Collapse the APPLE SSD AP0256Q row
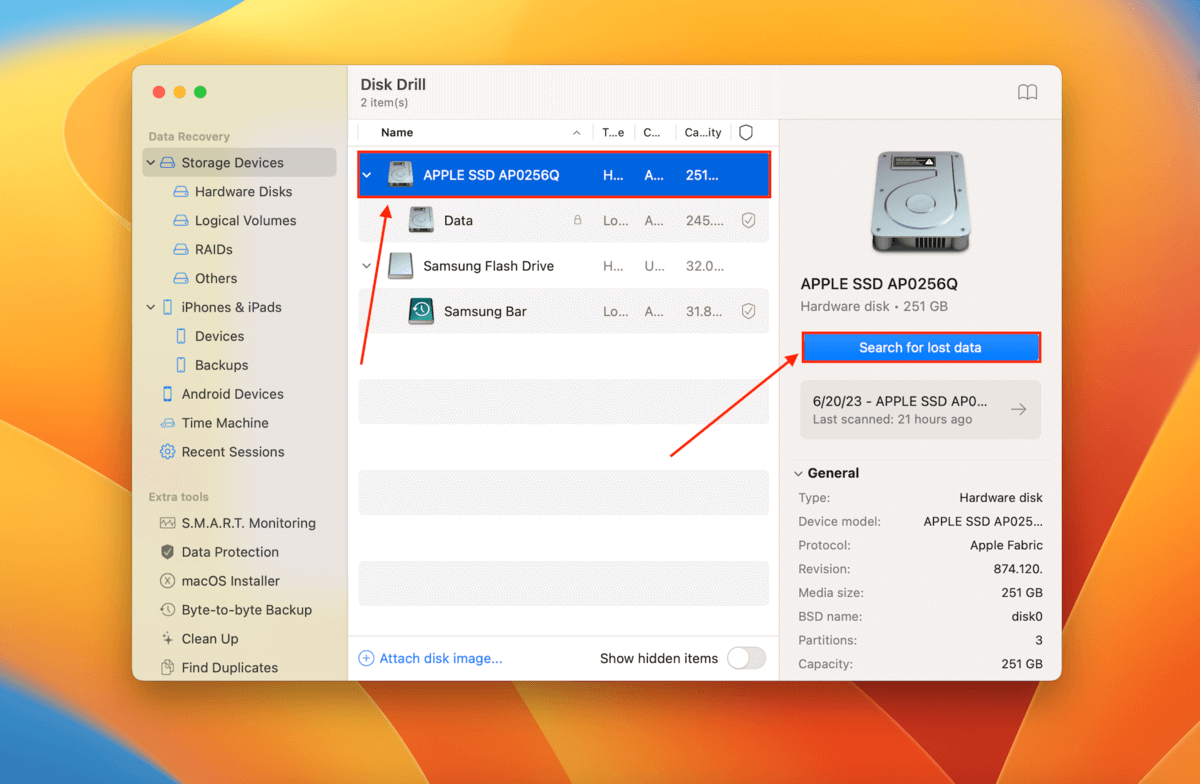The height and width of the screenshot is (784, 1200). pyautogui.click(x=367, y=175)
